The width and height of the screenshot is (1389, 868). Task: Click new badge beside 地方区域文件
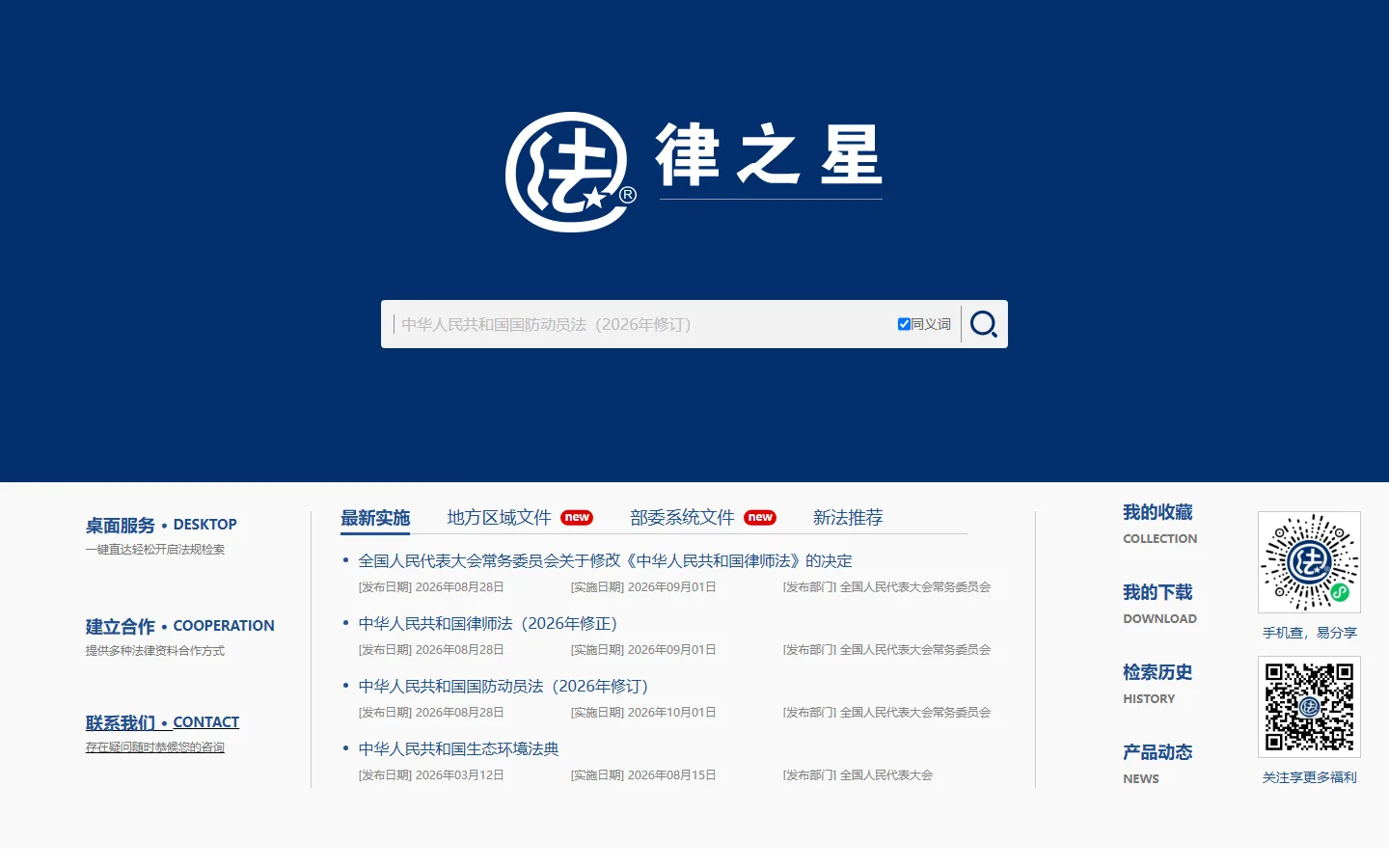pyautogui.click(x=577, y=518)
